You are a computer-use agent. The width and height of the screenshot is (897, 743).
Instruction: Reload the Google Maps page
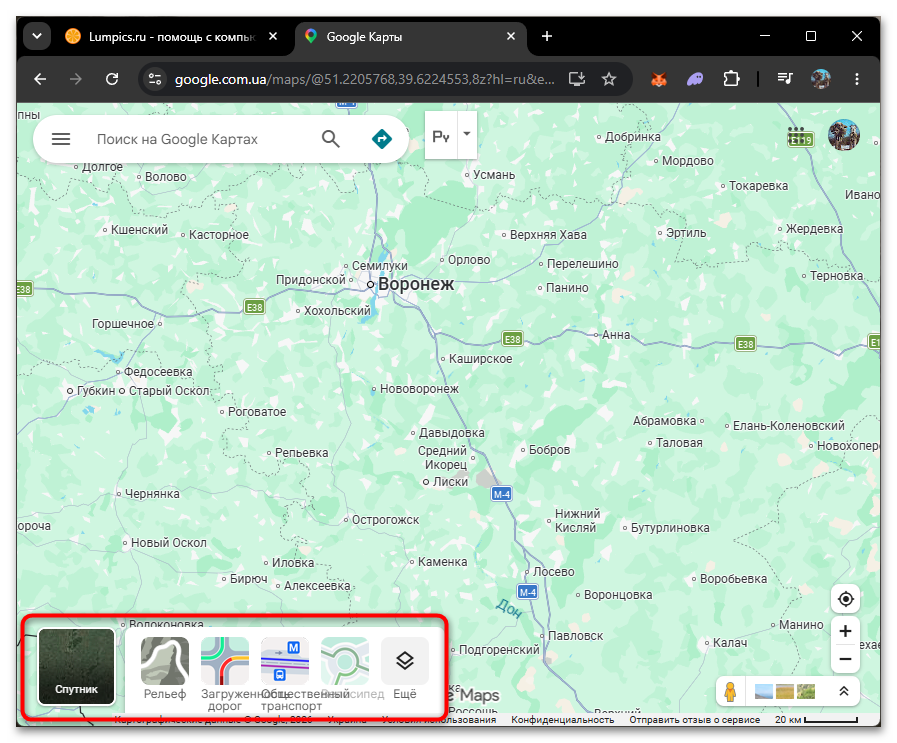click(x=112, y=79)
